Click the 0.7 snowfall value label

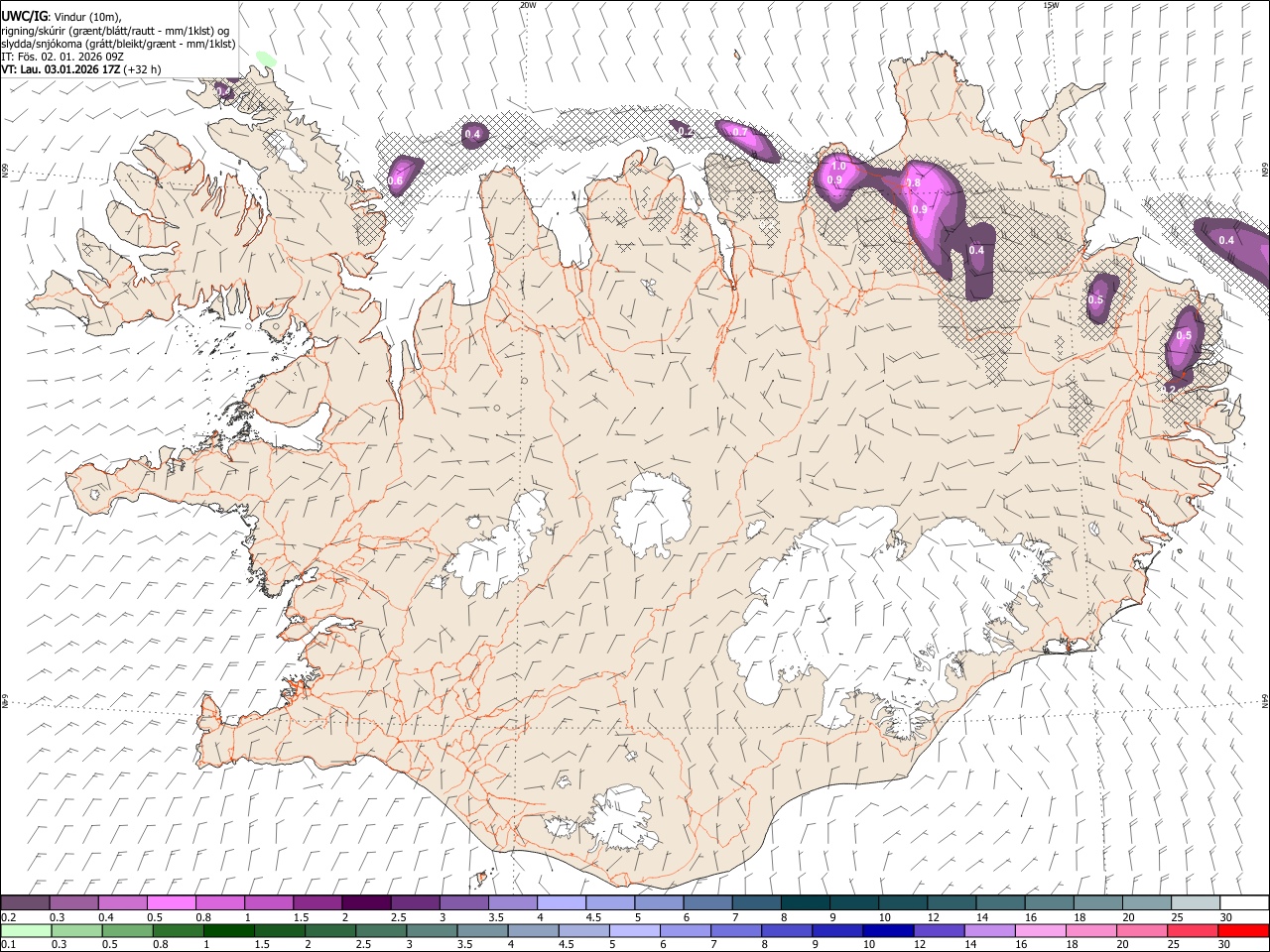[738, 132]
